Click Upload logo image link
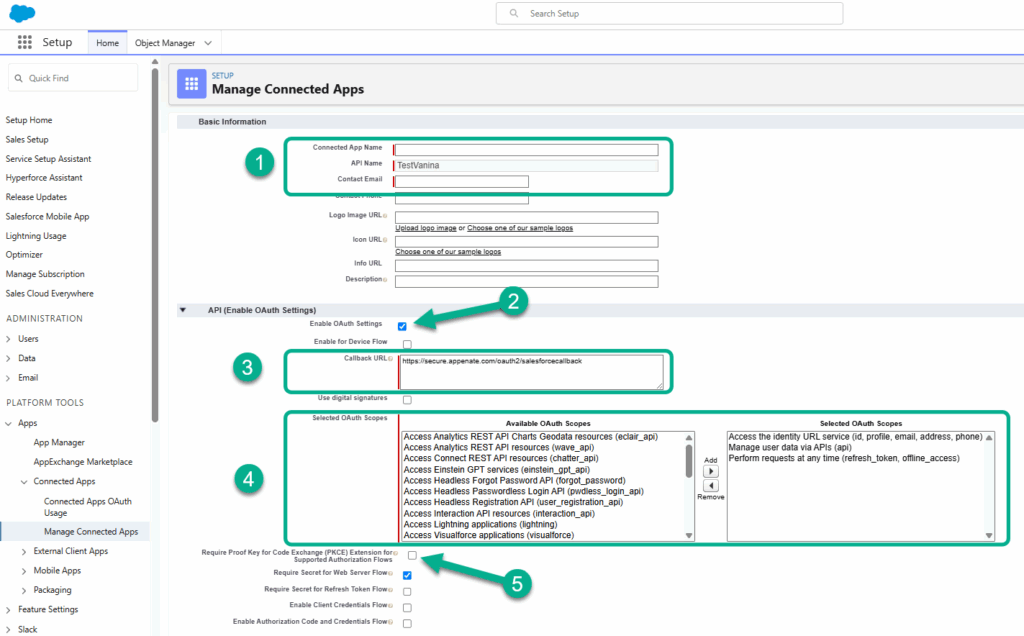Screen dimensions: 1024x636 pyautogui.click(x=426, y=228)
